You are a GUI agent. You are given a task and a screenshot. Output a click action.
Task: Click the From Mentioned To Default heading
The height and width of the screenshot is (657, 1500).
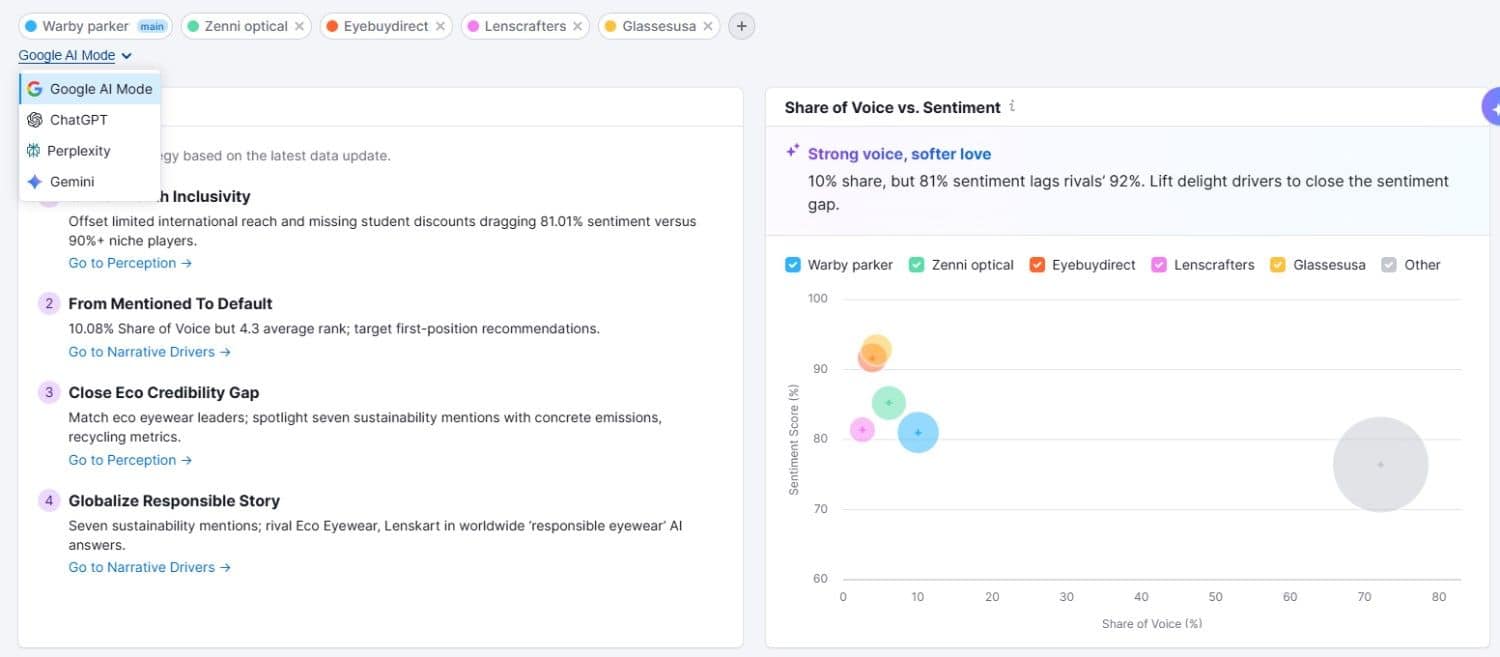coord(171,304)
